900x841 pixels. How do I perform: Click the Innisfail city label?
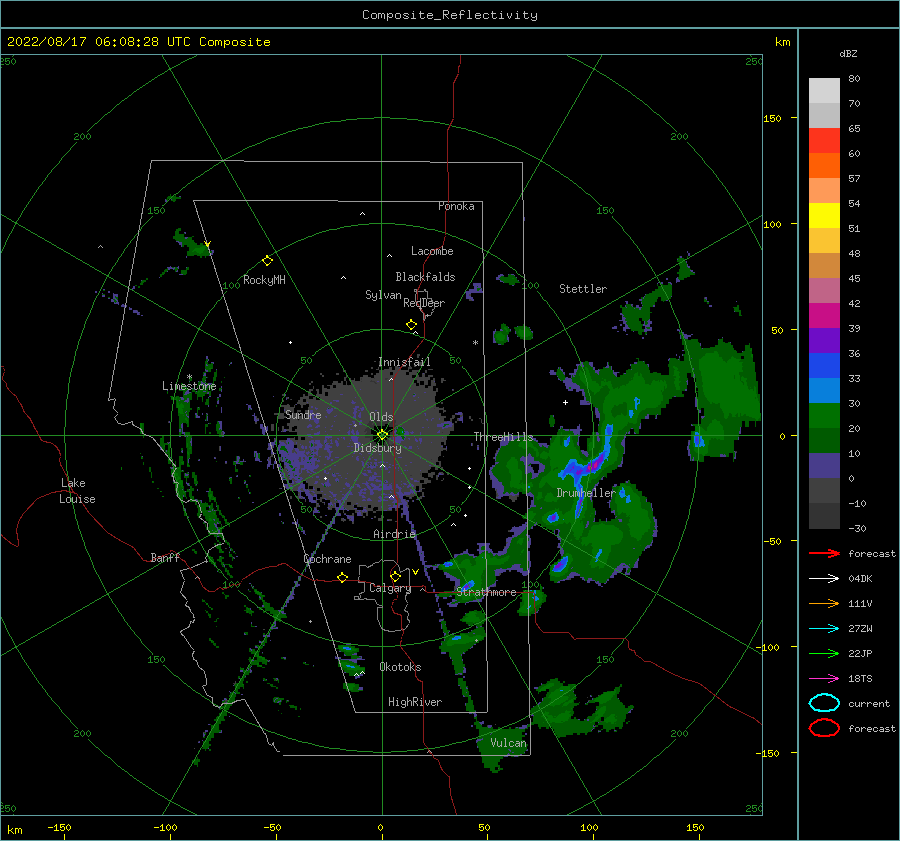[x=404, y=362]
